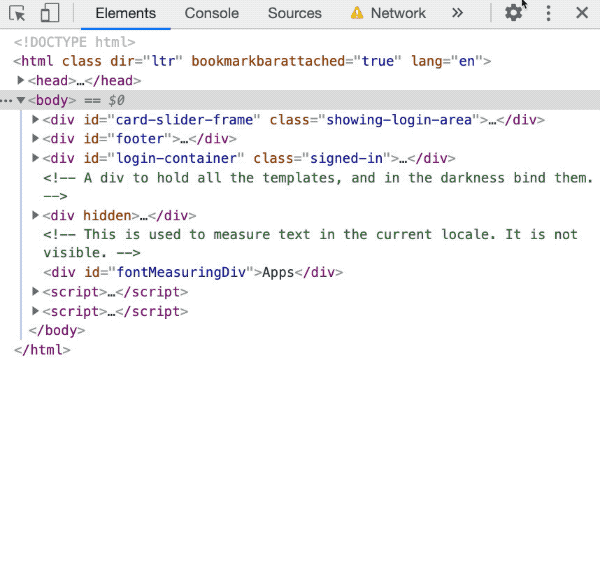
Task: Select the Elements tab
Action: click(x=125, y=13)
